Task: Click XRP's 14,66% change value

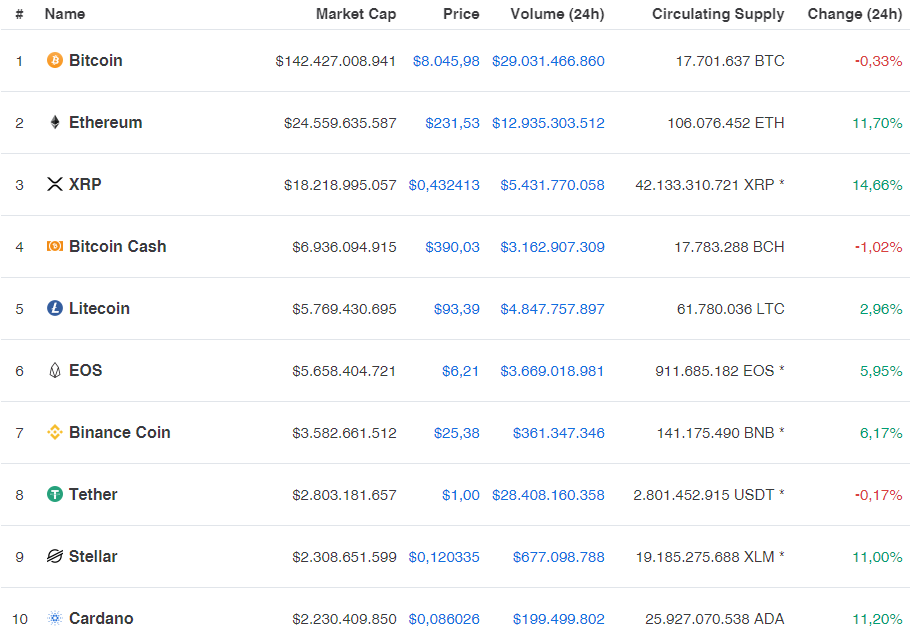Action: [x=877, y=185]
